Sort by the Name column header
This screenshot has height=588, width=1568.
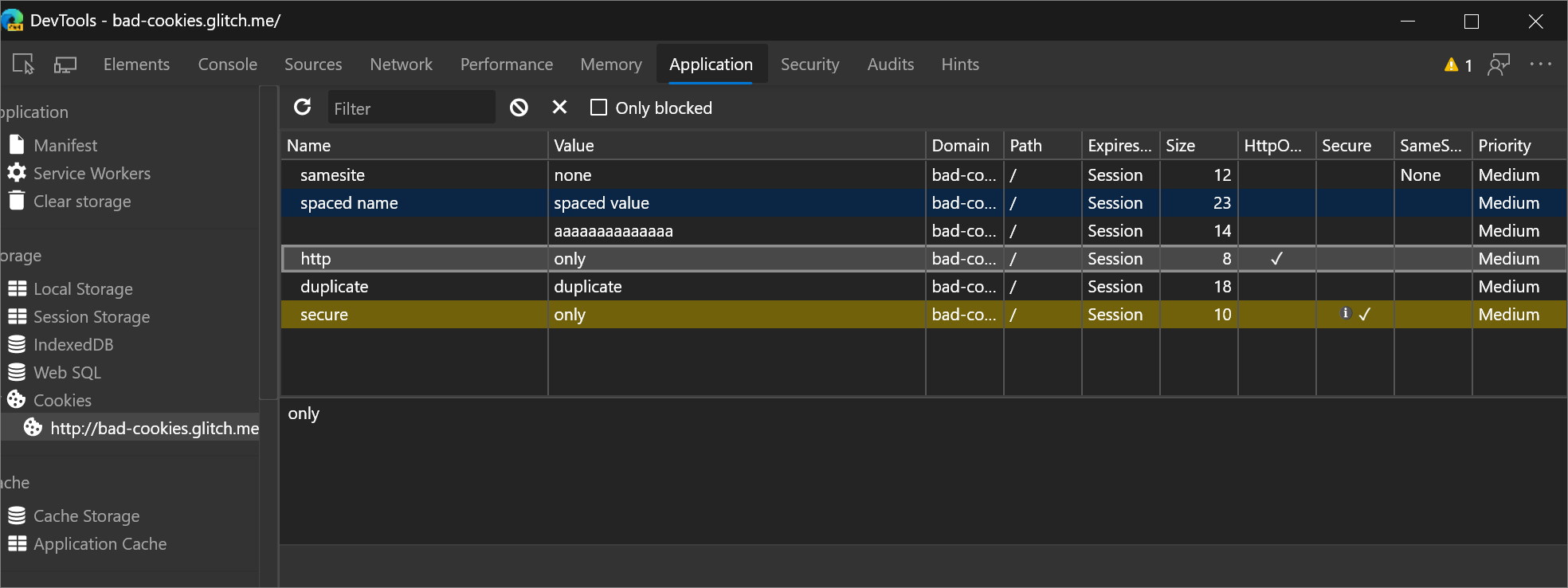coord(414,145)
